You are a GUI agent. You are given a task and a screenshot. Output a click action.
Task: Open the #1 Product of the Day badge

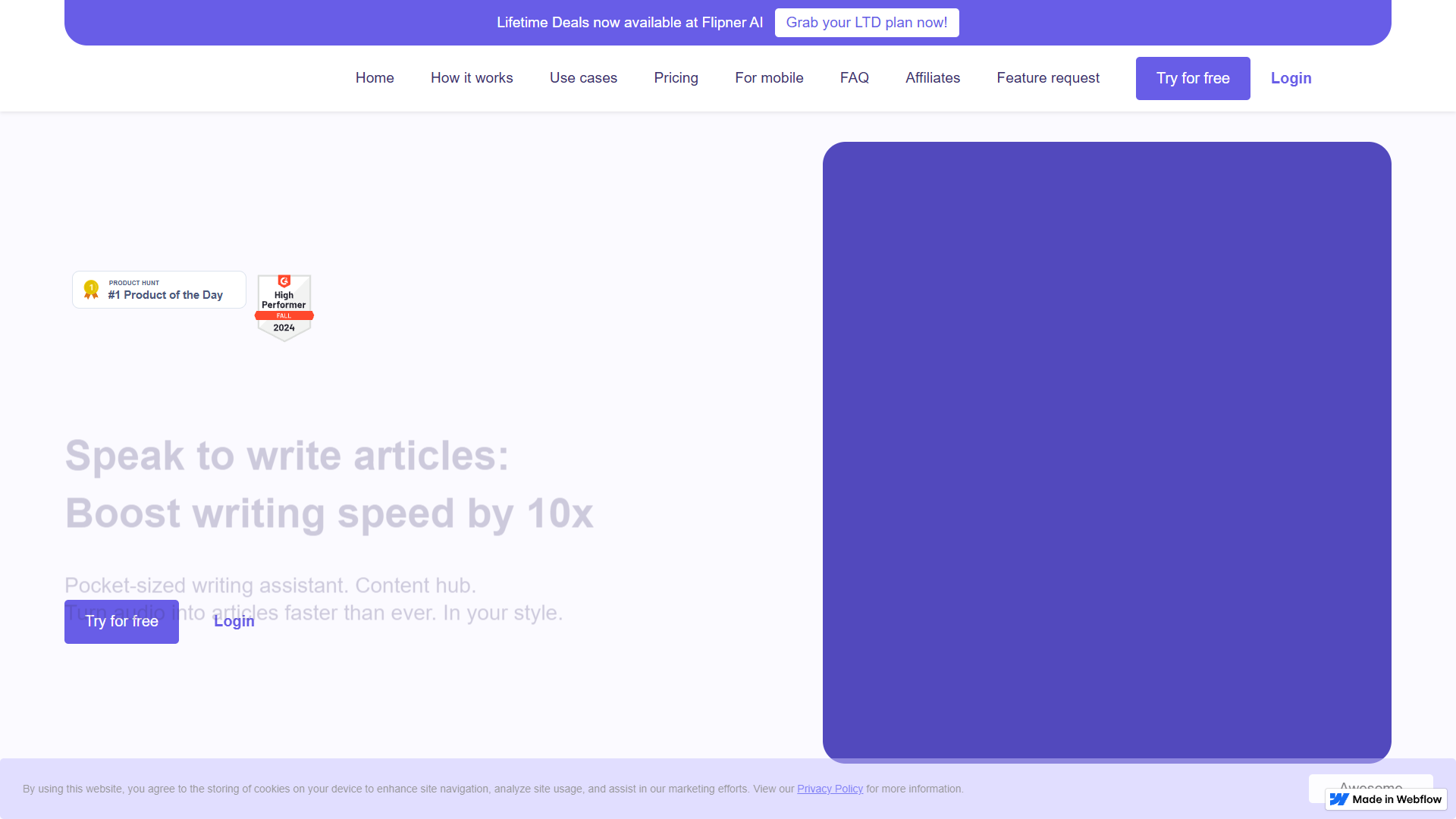click(x=159, y=290)
